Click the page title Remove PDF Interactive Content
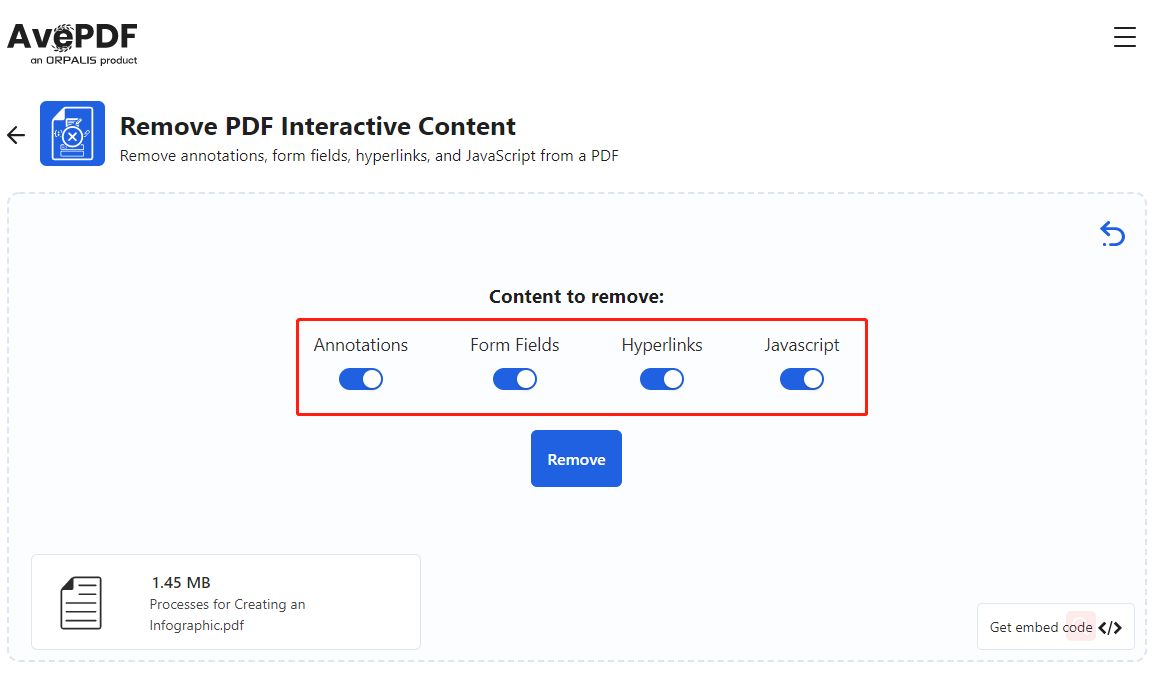The width and height of the screenshot is (1158, 682). pos(317,126)
